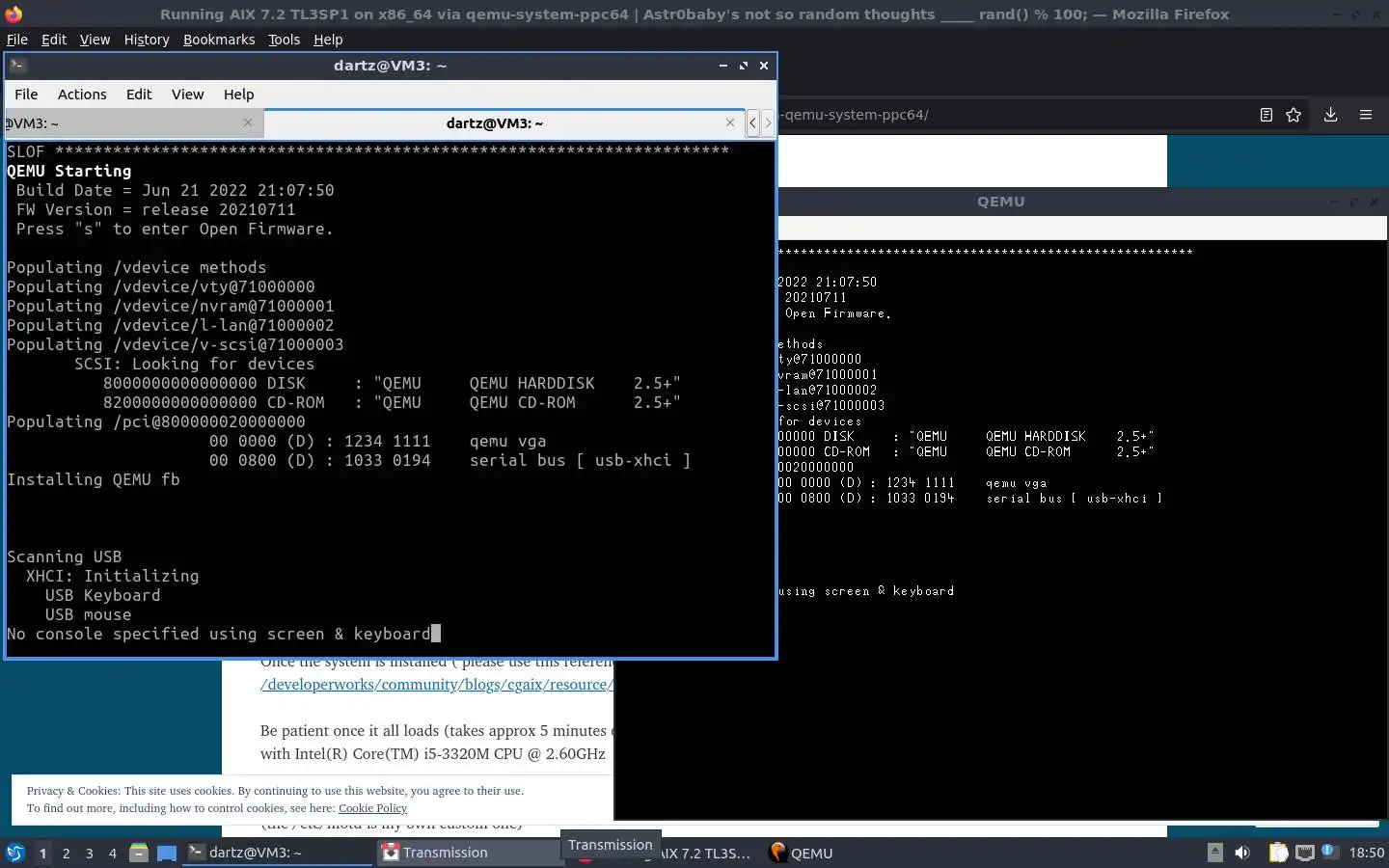Minimize the QEMU window
The height and width of the screenshot is (868, 1389).
[x=1333, y=202]
